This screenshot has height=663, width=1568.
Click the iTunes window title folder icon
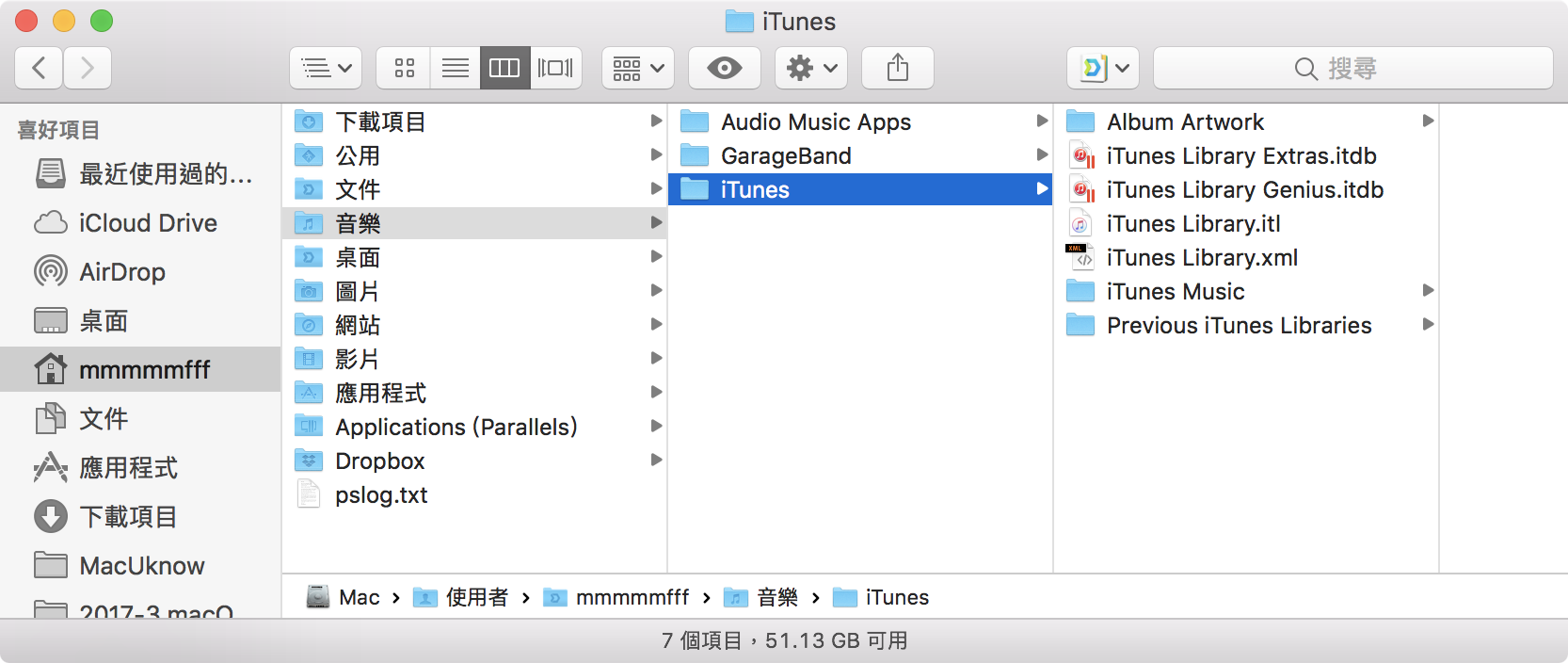point(739,21)
